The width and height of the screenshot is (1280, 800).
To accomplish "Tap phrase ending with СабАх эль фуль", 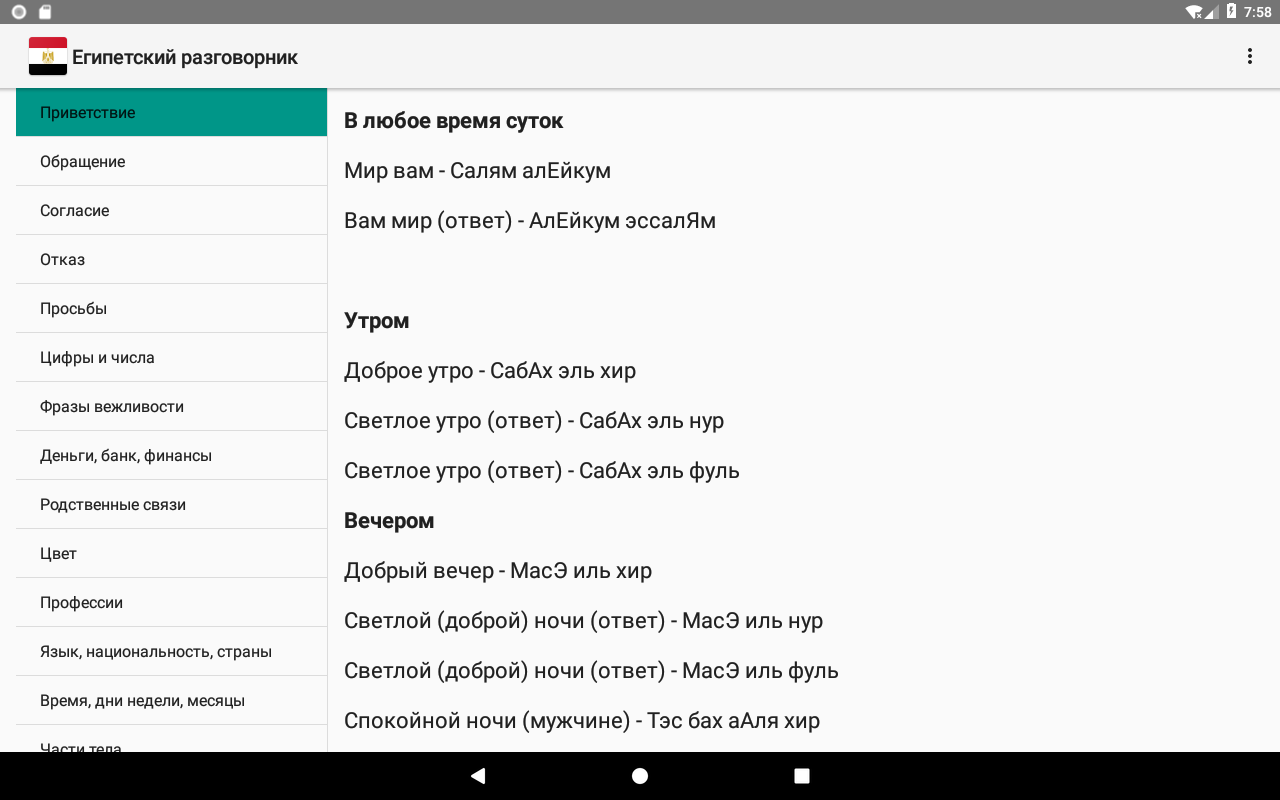I will [542, 471].
